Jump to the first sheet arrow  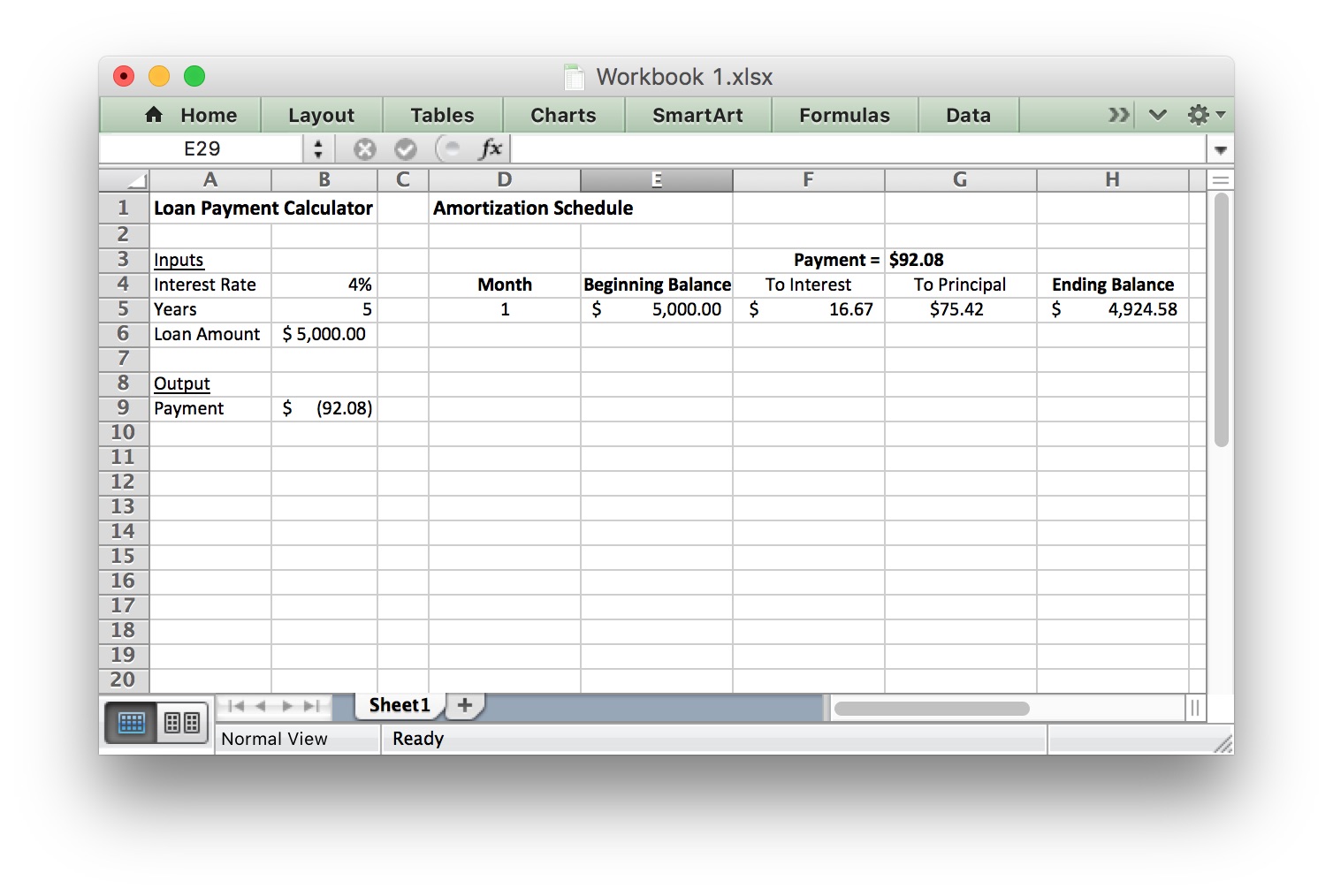coord(235,706)
